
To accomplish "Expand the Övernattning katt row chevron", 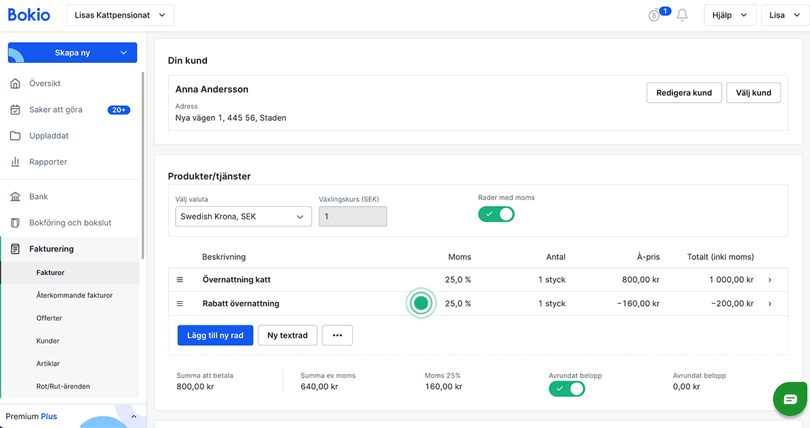I will pyautogui.click(x=770, y=280).
